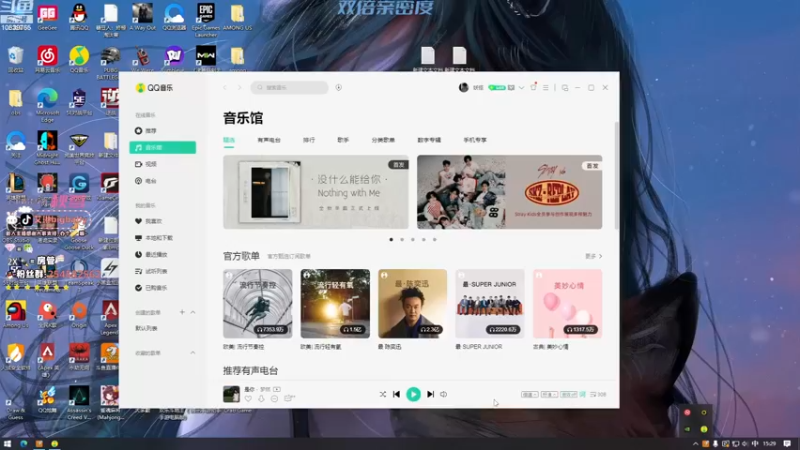Image resolution: width=800 pixels, height=450 pixels.
Task: Switch to the 分类歌单 categorized playlists tab
Action: point(383,140)
